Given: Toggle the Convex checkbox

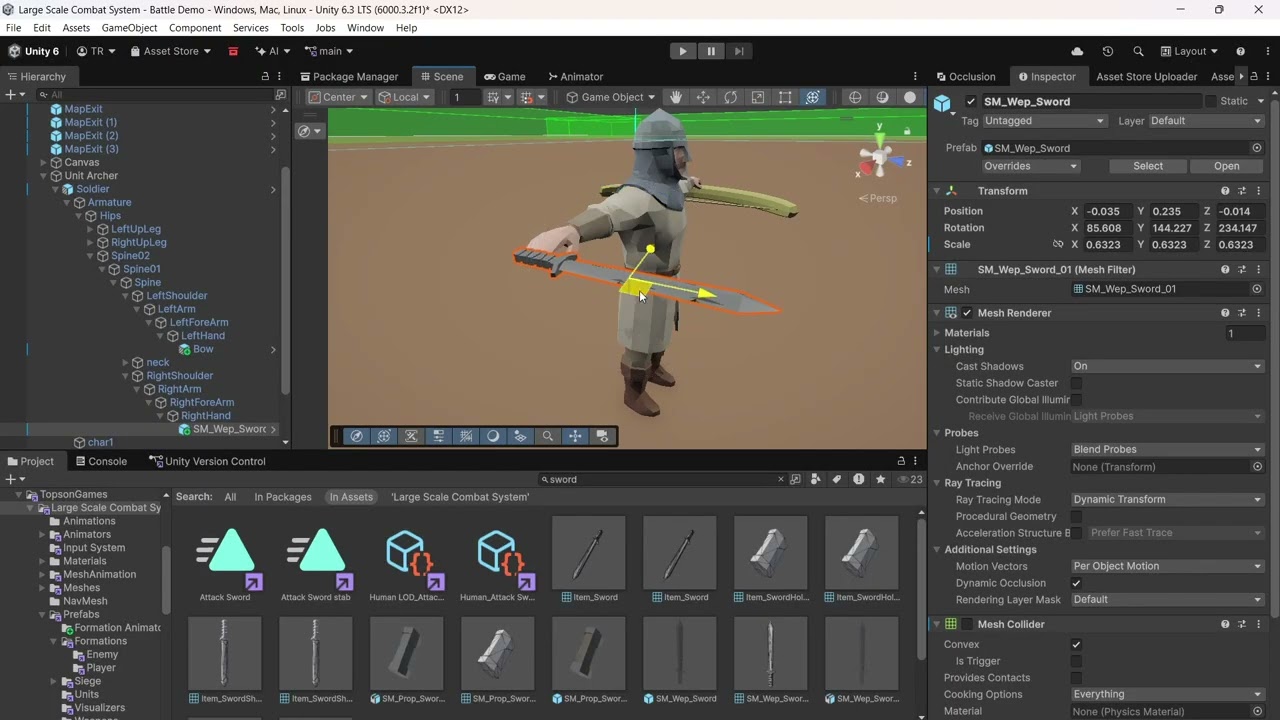Looking at the screenshot, I should [1076, 644].
